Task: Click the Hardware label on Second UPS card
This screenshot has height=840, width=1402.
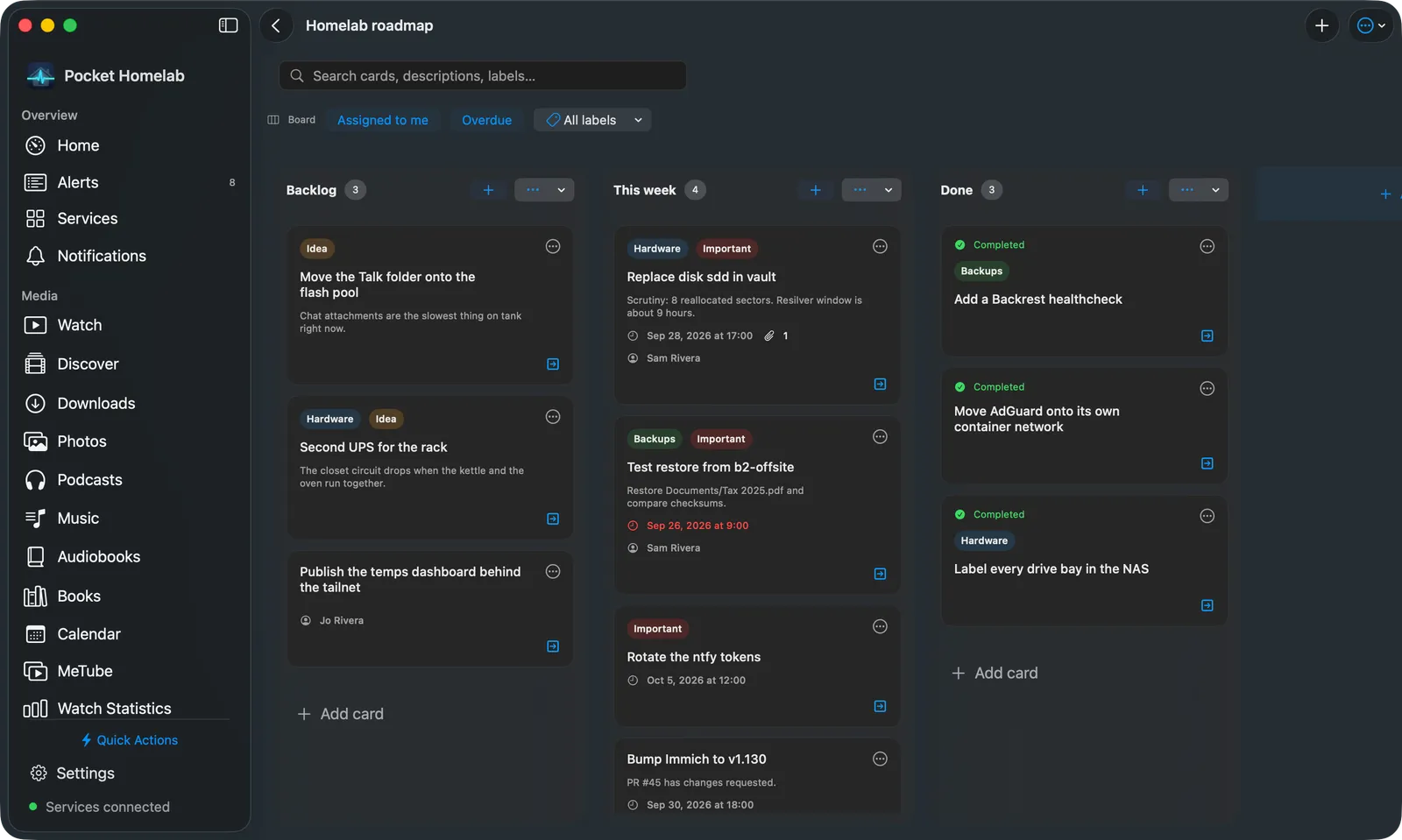Action: [x=329, y=420]
